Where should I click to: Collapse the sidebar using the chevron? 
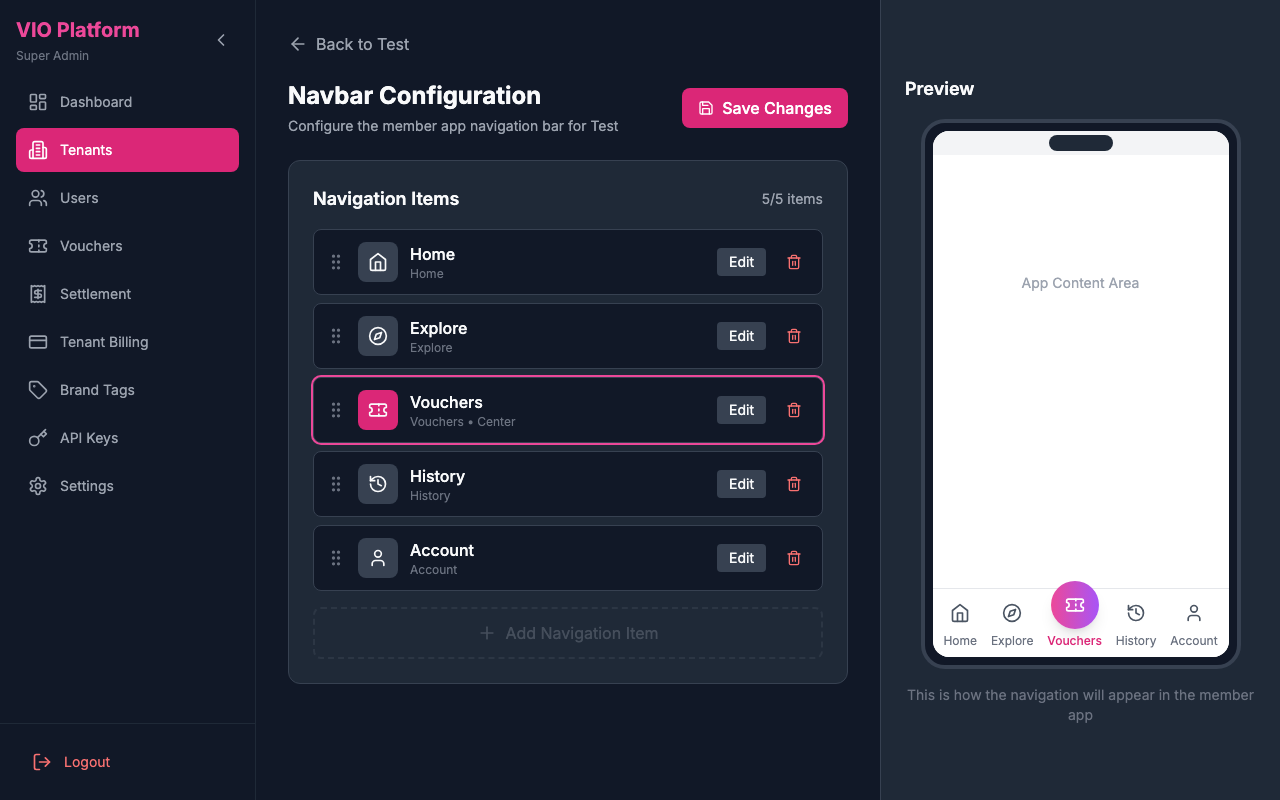220,40
